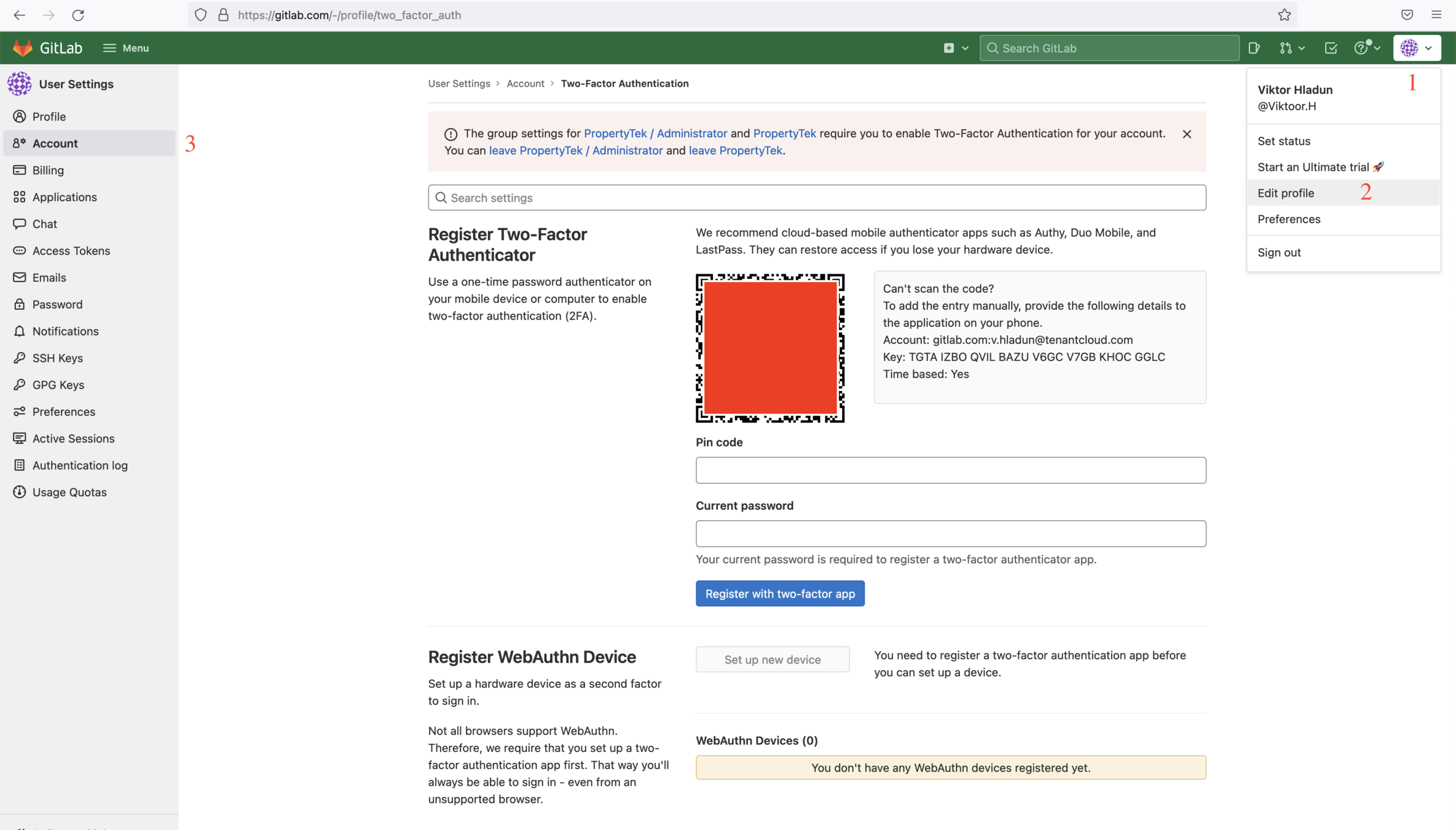The height and width of the screenshot is (830, 1456).
Task: Expand the create new plus dropdown
Action: coord(956,48)
